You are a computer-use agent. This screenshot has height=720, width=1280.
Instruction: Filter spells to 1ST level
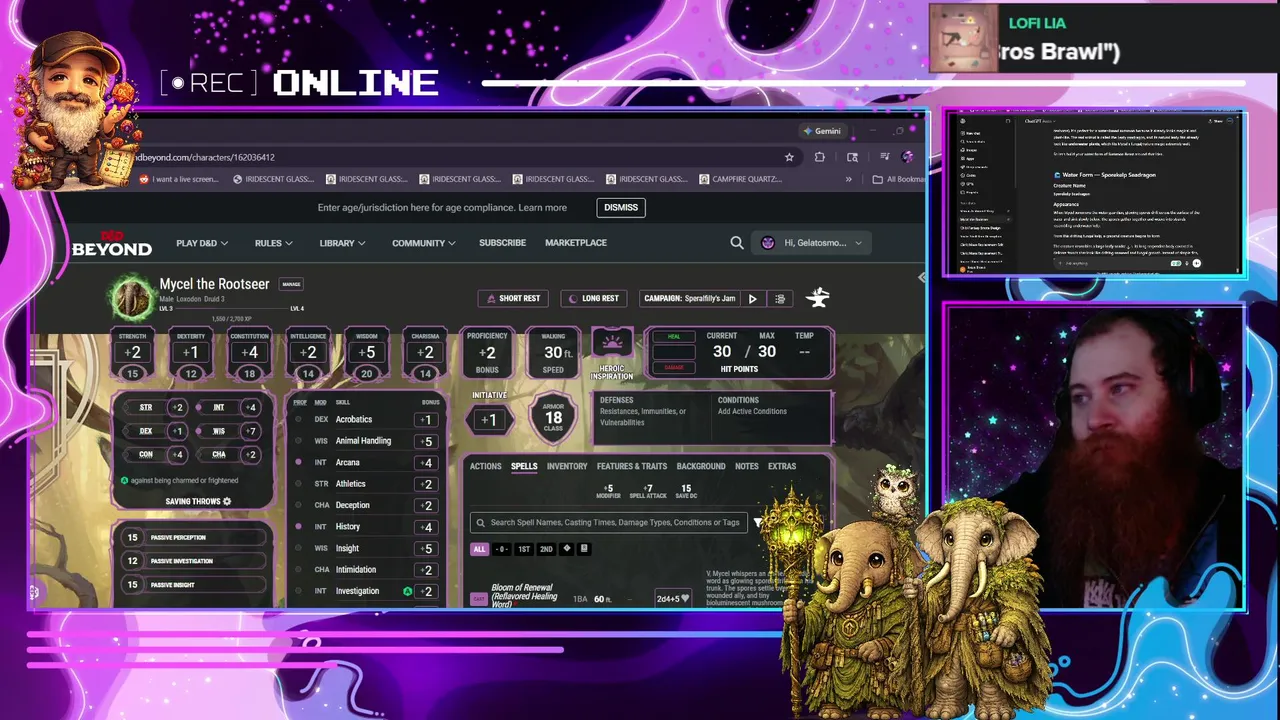tap(524, 549)
